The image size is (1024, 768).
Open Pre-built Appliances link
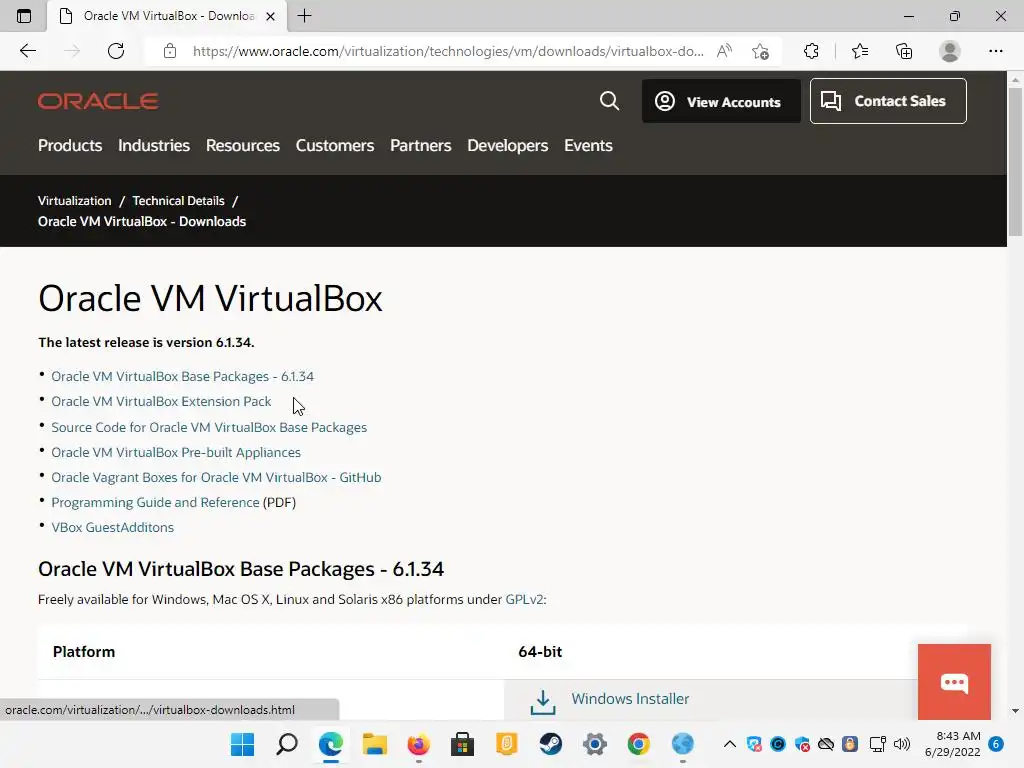click(176, 453)
